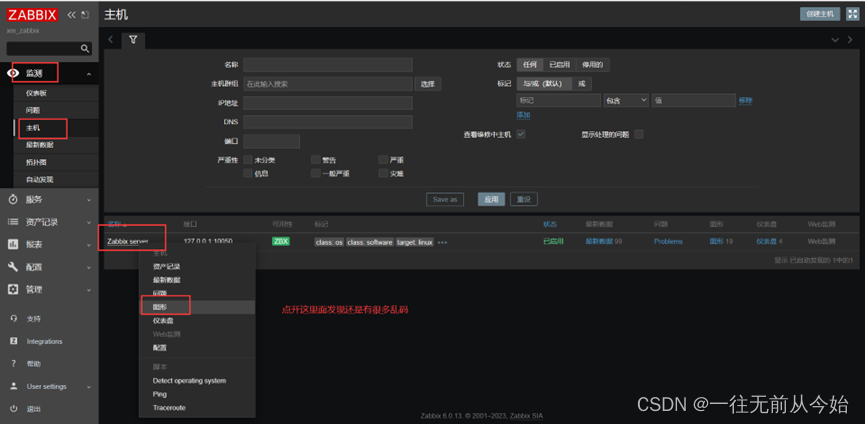Click the 创建主机 button

(x=820, y=14)
